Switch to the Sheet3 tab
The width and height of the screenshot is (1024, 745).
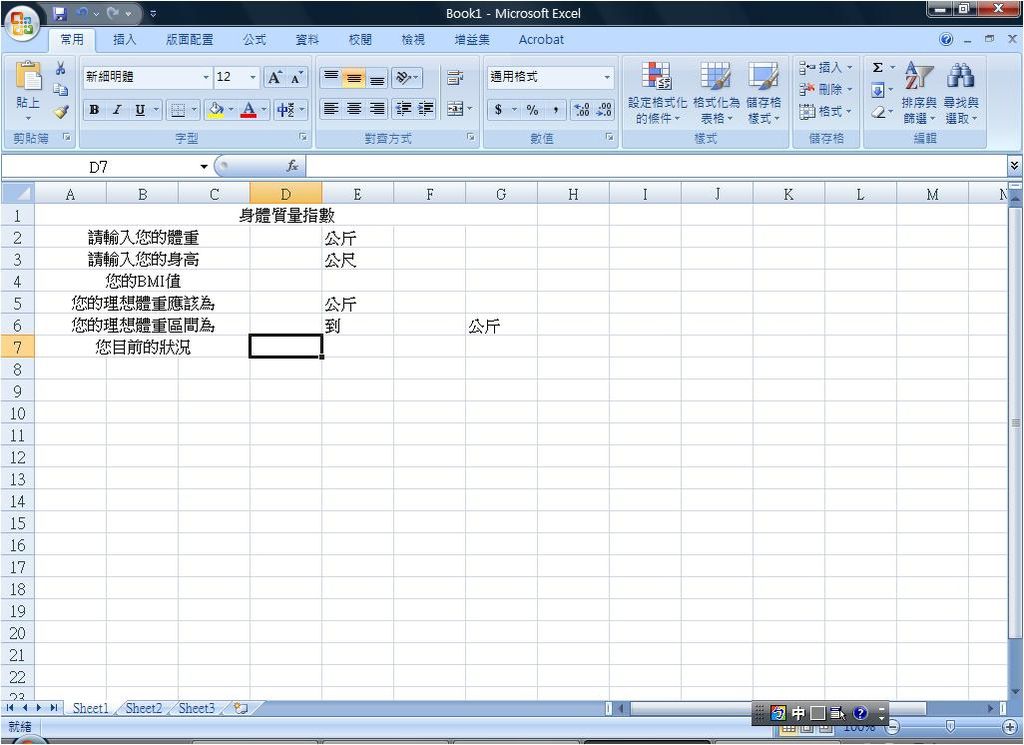[197, 708]
